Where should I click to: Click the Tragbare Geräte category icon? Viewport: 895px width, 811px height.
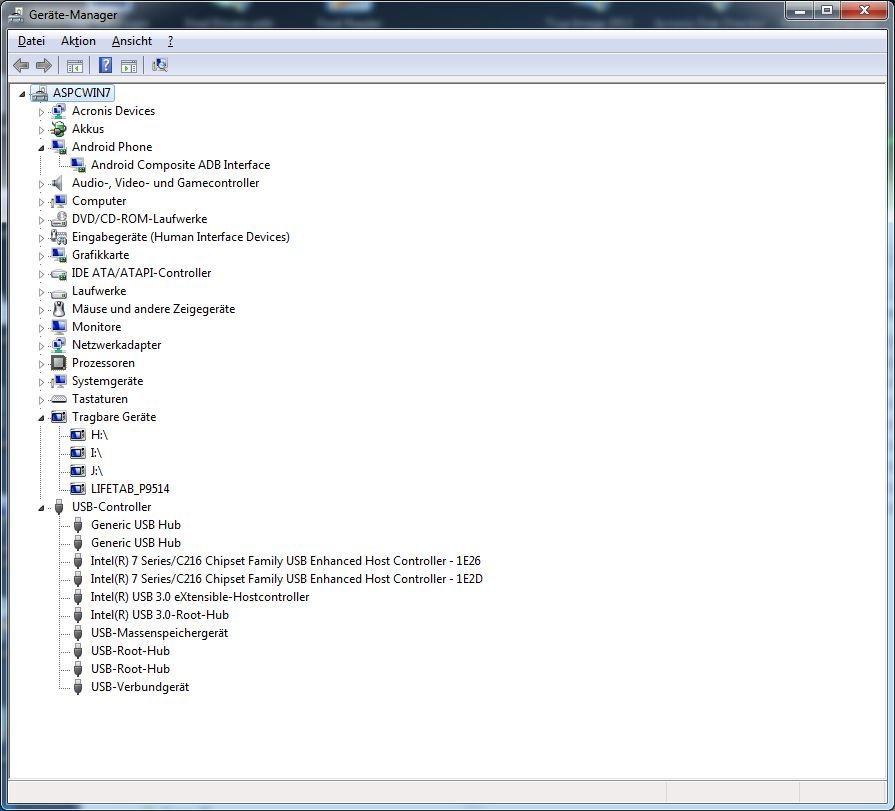[x=58, y=417]
